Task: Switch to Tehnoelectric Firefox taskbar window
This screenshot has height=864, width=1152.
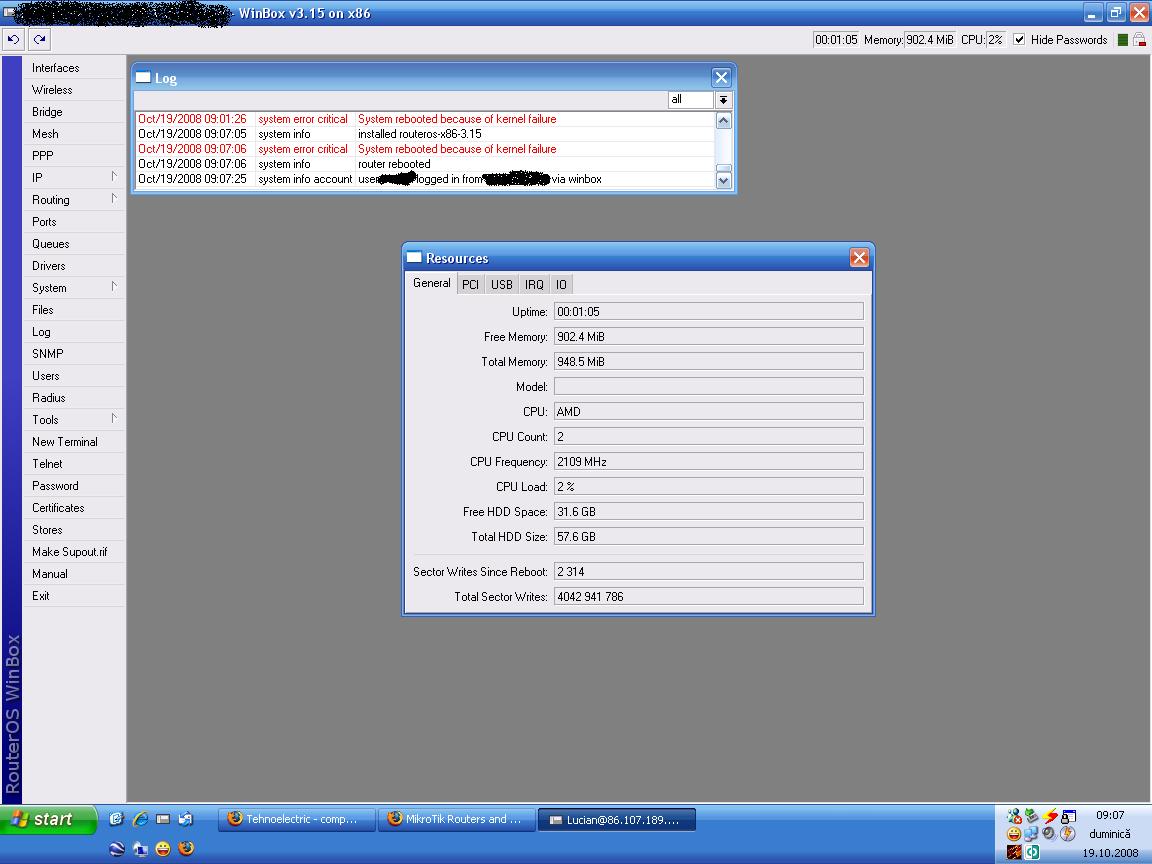Action: tap(296, 819)
